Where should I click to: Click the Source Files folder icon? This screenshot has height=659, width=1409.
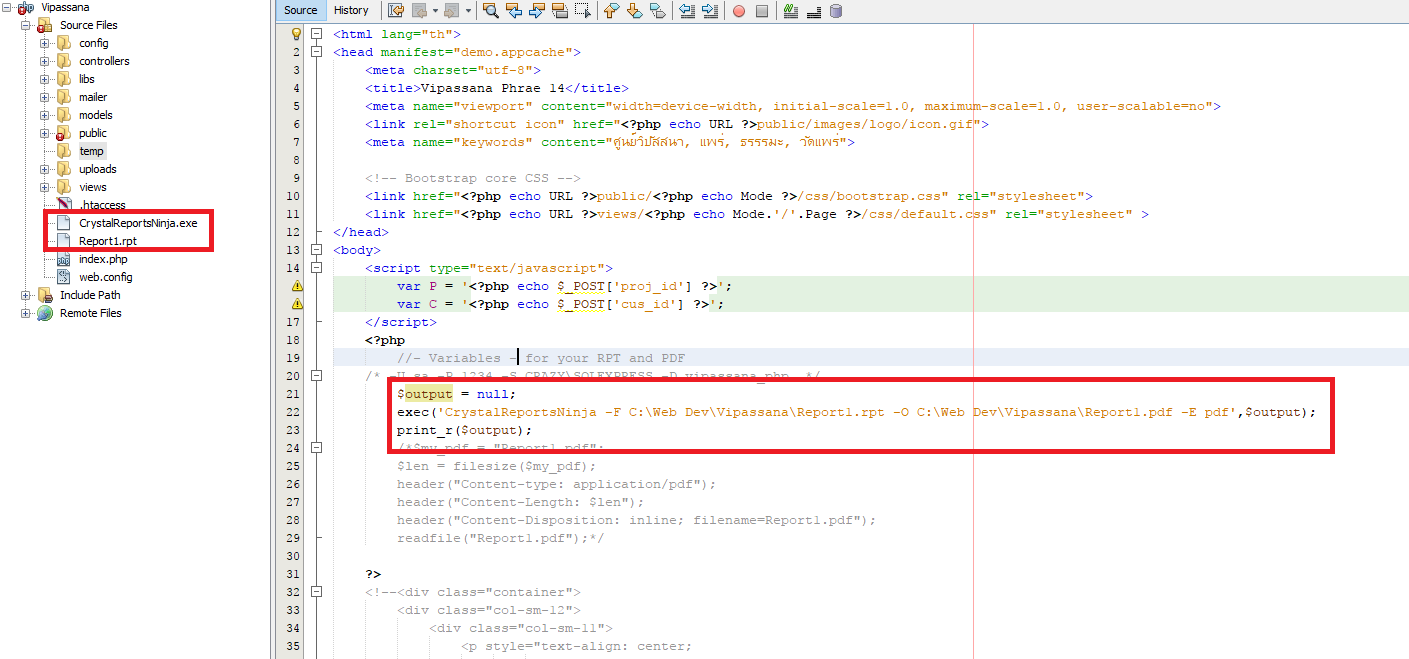tap(45, 25)
